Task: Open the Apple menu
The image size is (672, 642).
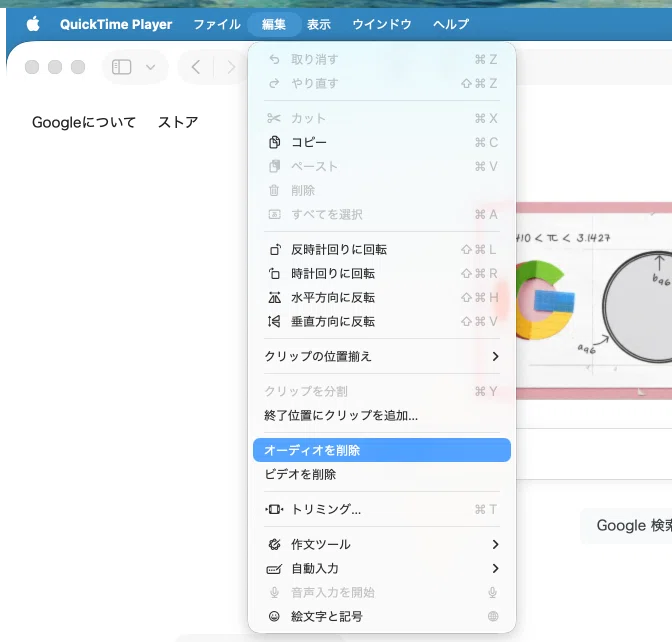Action: (33, 24)
